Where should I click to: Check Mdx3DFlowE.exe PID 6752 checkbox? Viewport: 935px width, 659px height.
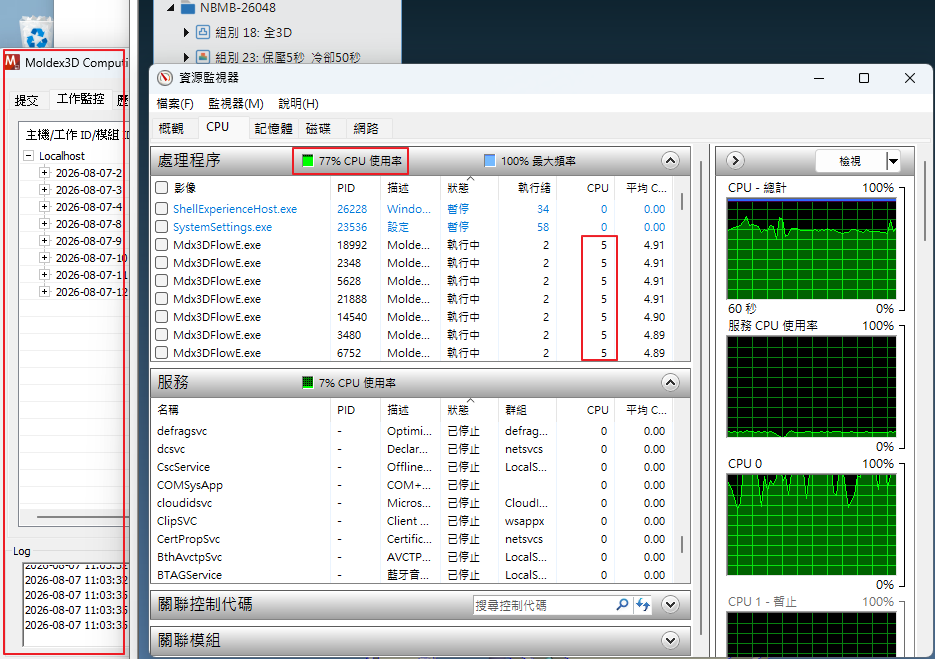click(x=161, y=352)
